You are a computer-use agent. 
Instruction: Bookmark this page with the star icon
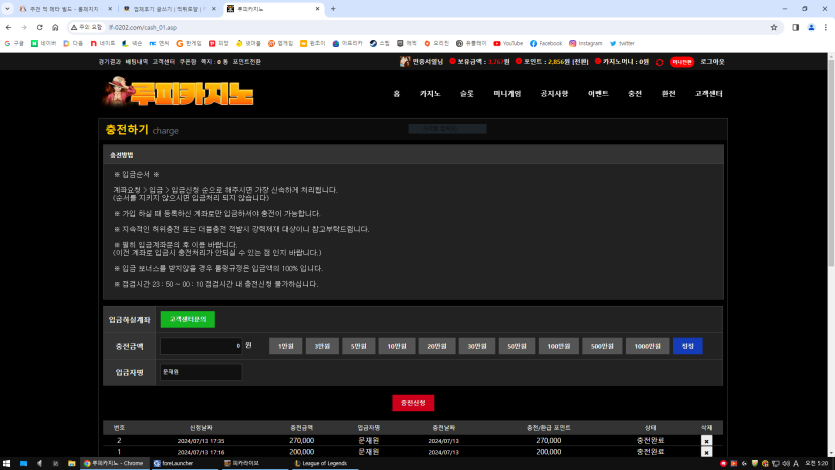click(774, 27)
